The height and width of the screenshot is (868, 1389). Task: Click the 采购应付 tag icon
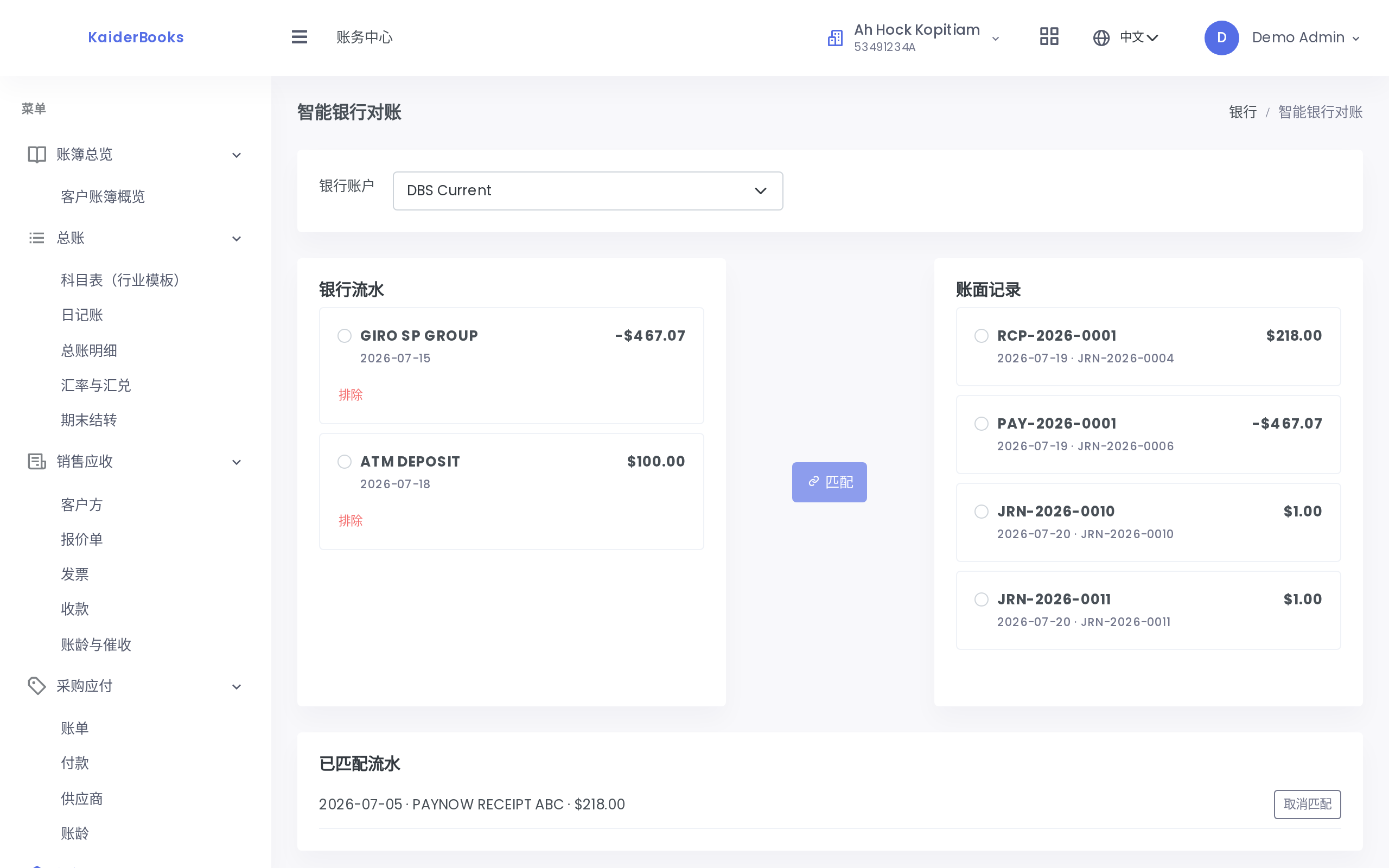click(x=37, y=686)
